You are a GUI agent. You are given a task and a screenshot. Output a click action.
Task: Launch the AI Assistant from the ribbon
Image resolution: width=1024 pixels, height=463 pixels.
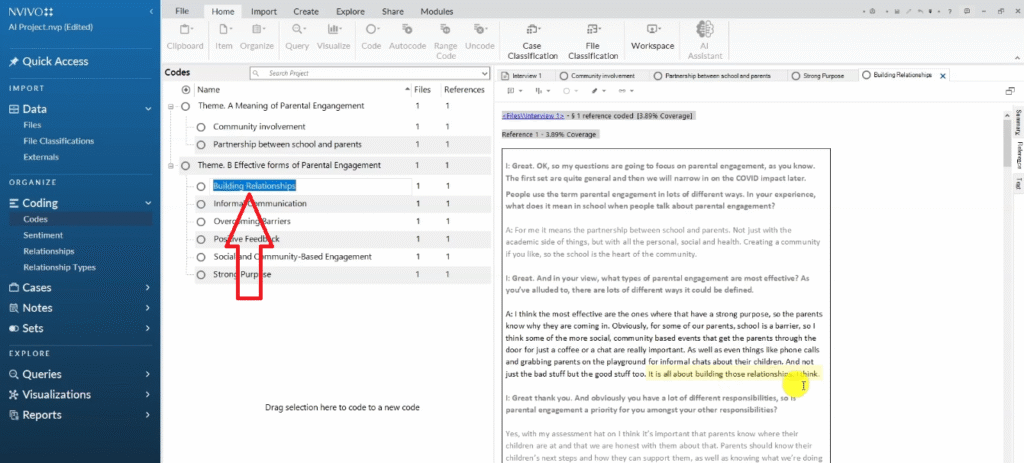(707, 39)
